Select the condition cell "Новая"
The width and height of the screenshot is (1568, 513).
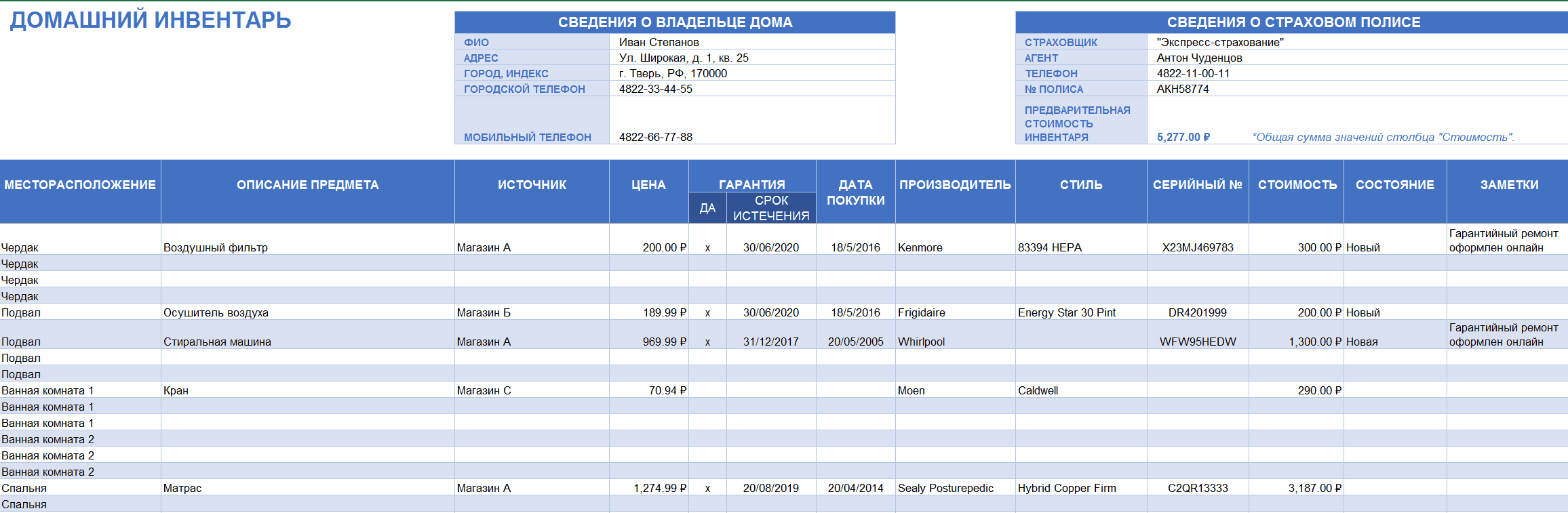tap(1395, 335)
